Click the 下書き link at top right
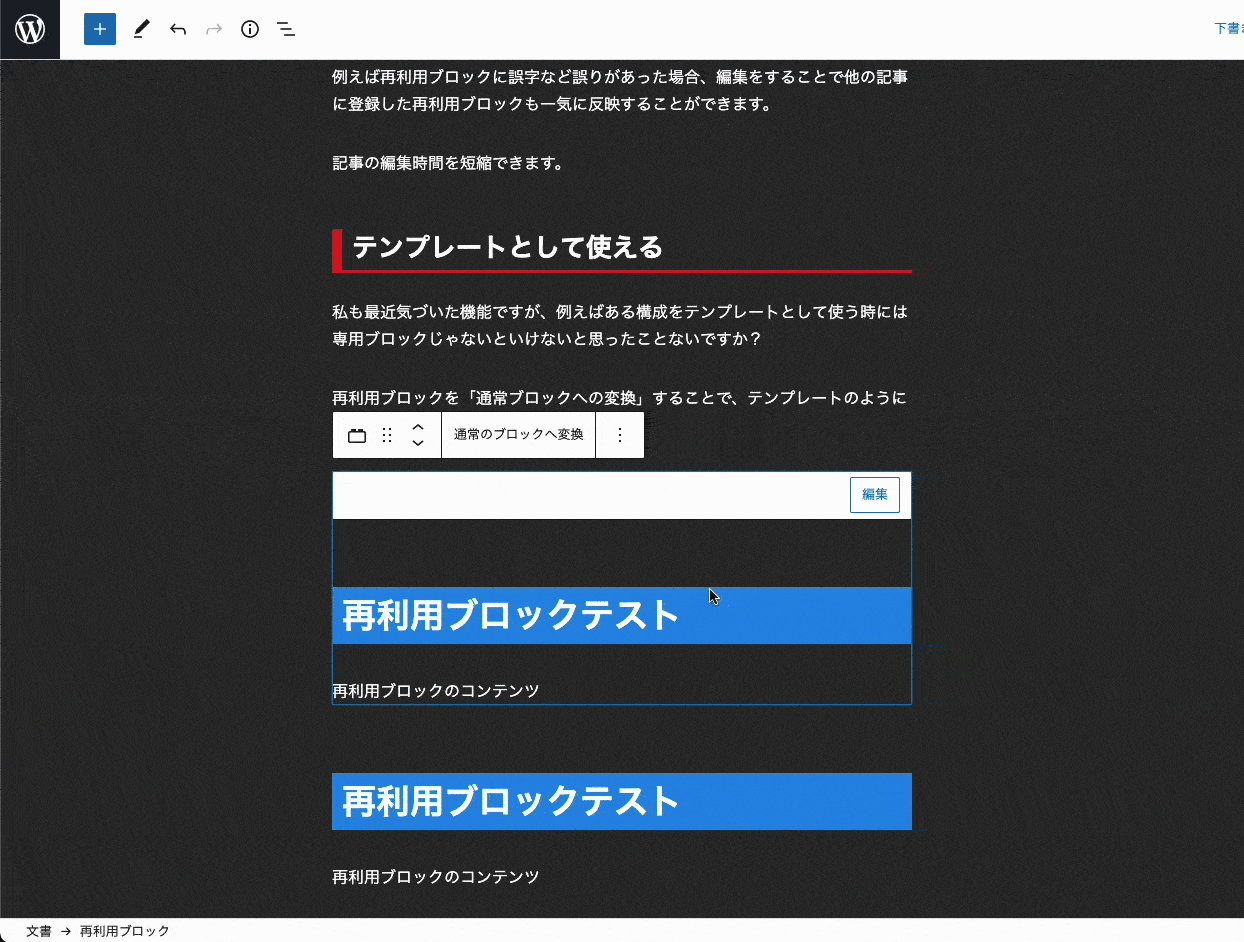1244x942 pixels. click(1228, 29)
